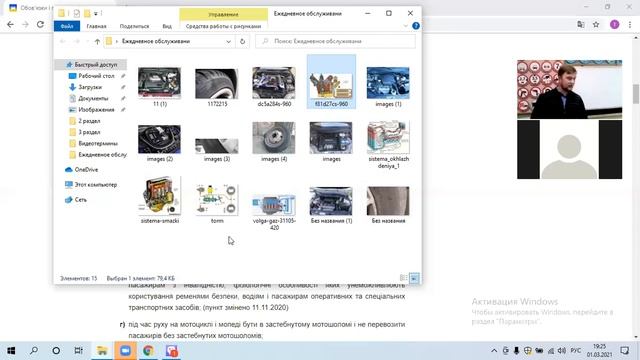This screenshot has width=640, height=360.
Task: Open Chrome from the taskbar
Action: tap(148, 351)
